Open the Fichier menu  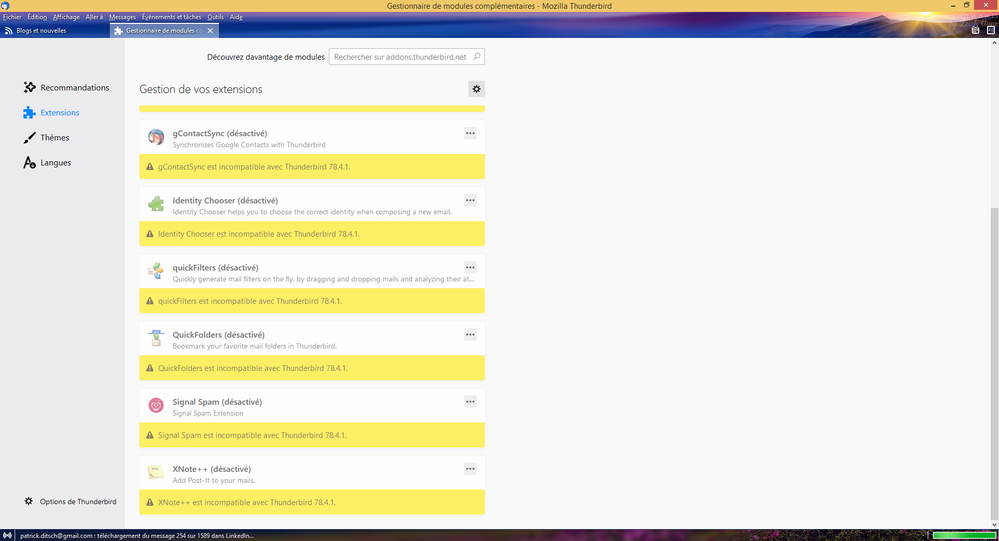[x=12, y=17]
